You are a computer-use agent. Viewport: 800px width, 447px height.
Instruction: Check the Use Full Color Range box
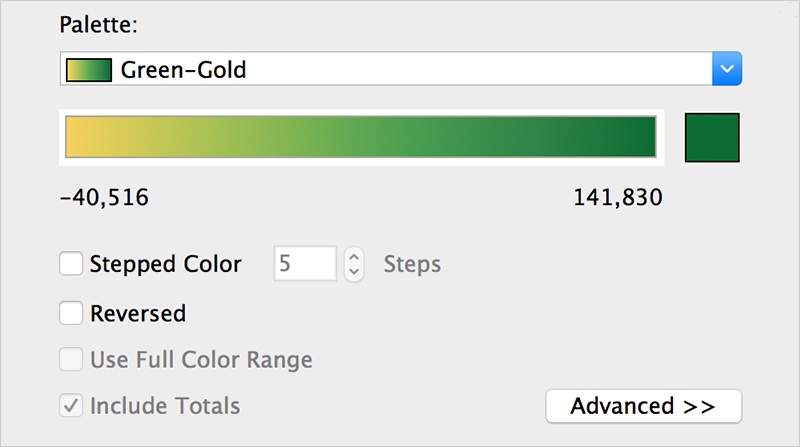(71, 359)
